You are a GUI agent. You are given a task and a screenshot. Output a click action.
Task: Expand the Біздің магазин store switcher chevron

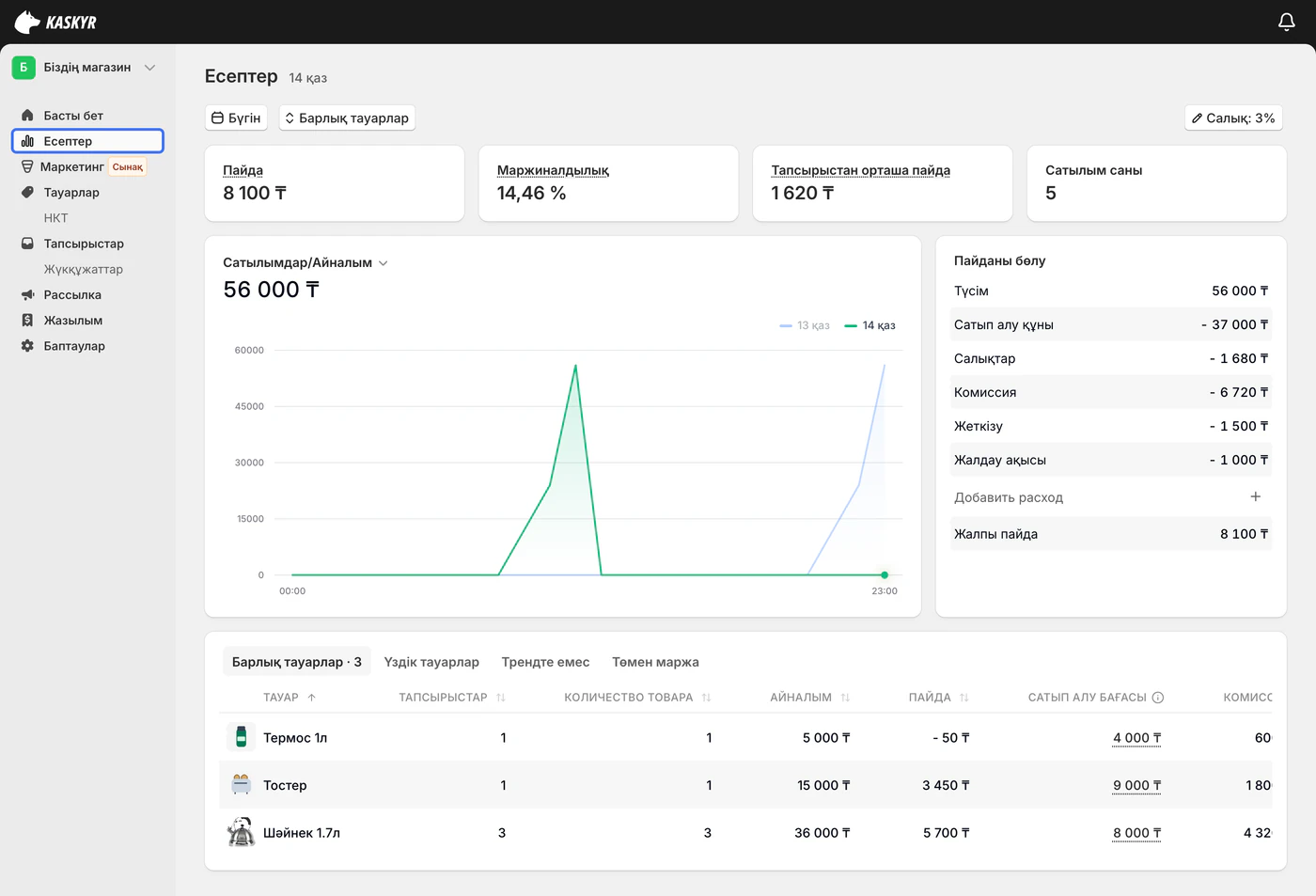click(149, 68)
